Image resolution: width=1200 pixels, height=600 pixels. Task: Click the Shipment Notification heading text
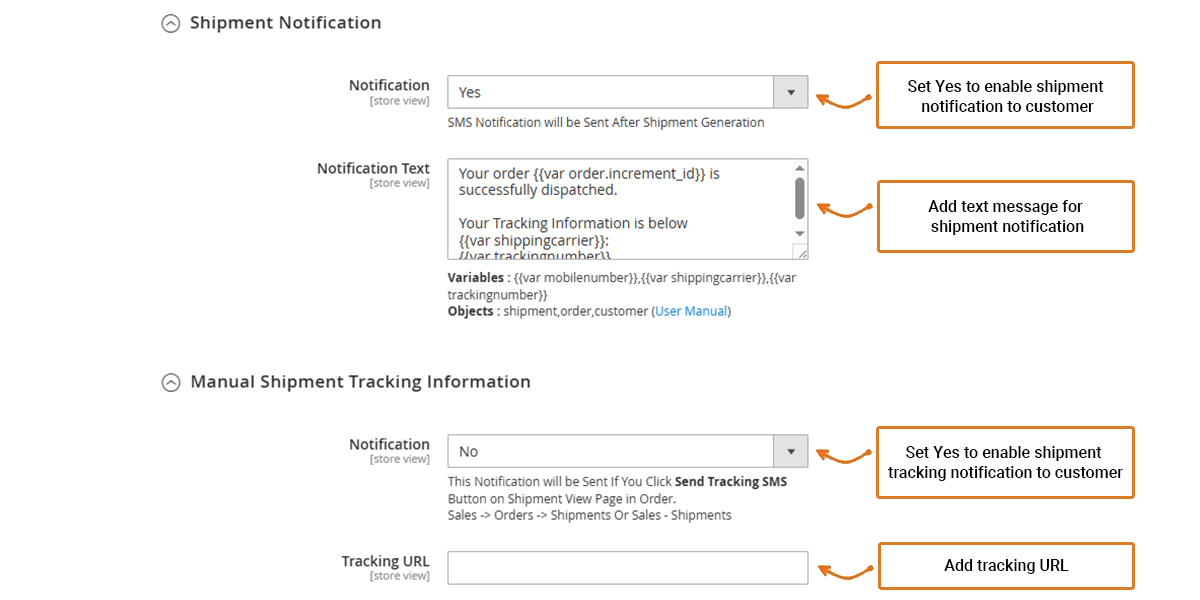pyautogui.click(x=285, y=23)
